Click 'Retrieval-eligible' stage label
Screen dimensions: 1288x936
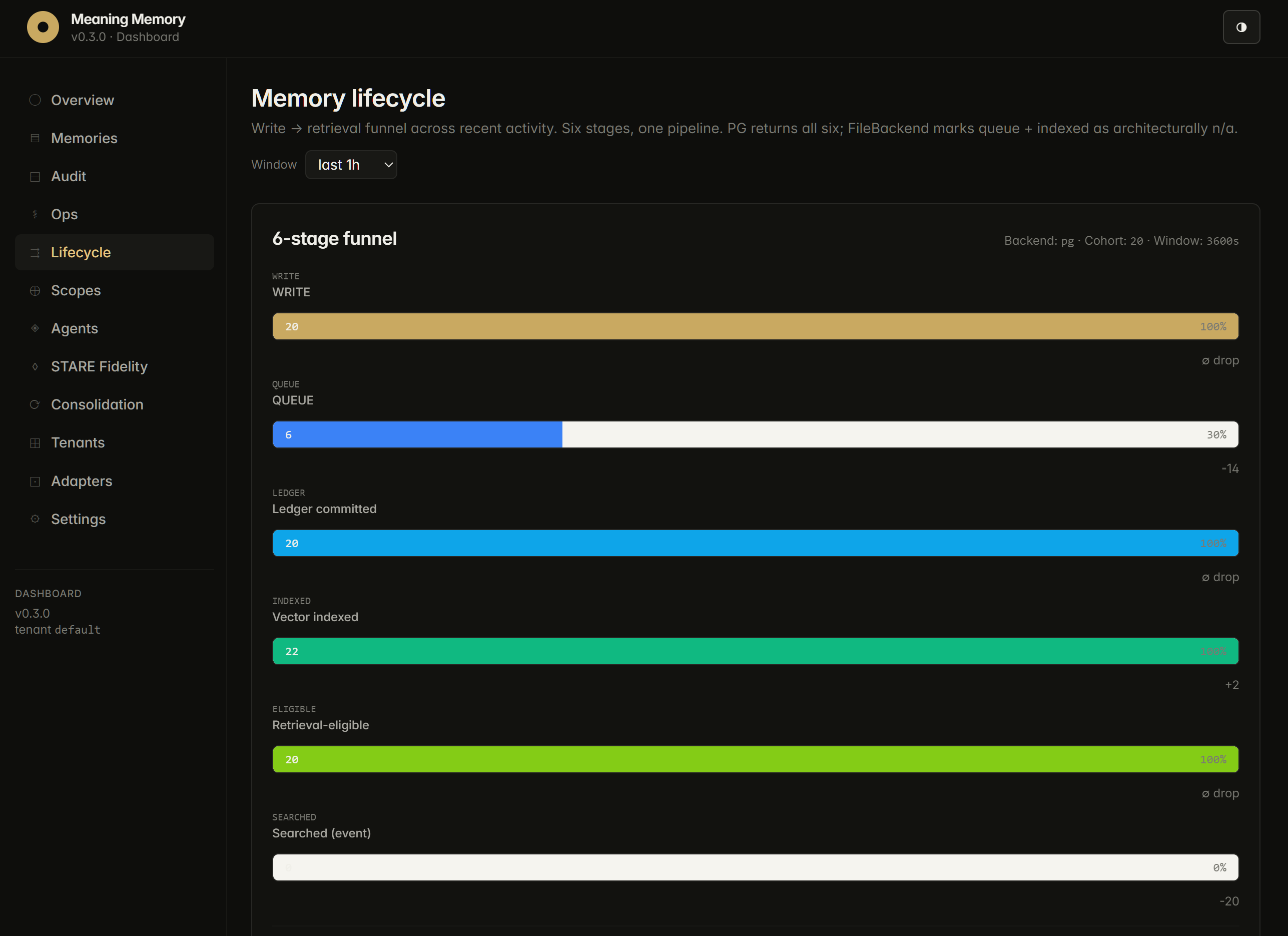pos(321,725)
